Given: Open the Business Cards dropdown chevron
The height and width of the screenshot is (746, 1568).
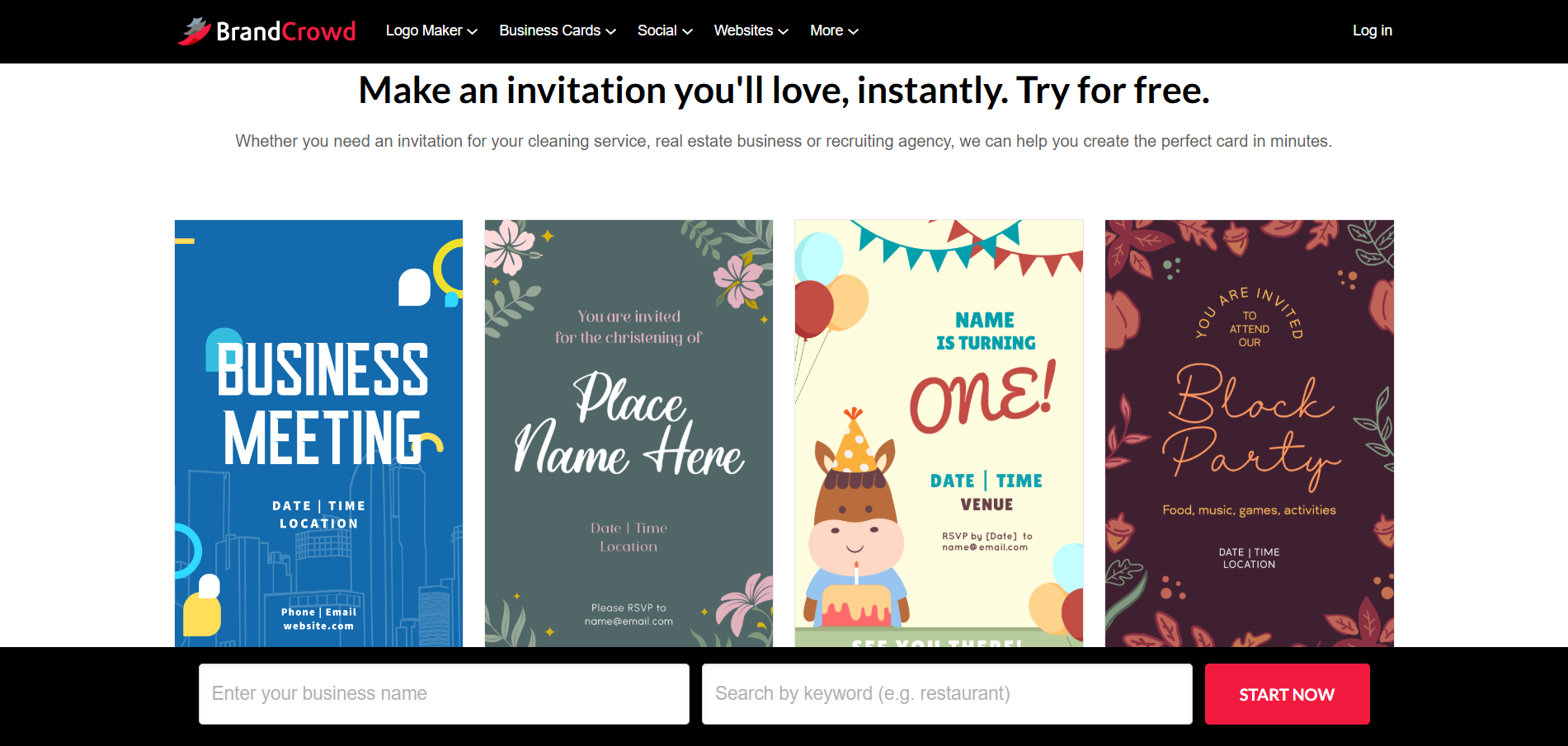Looking at the screenshot, I should tap(611, 31).
